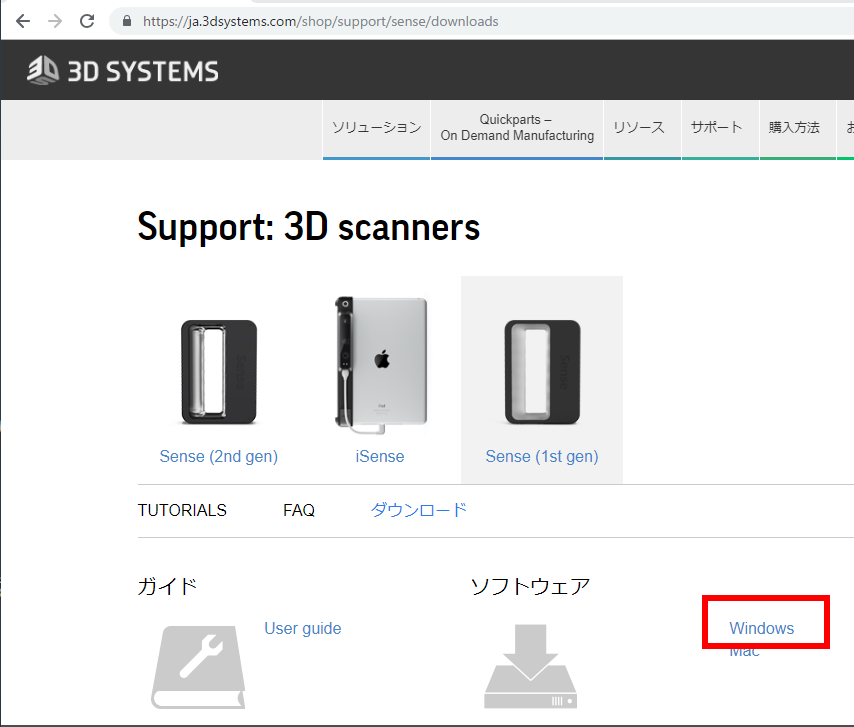854x727 pixels.
Task: Open the Sense (2nd gen) link
Action: click(218, 456)
